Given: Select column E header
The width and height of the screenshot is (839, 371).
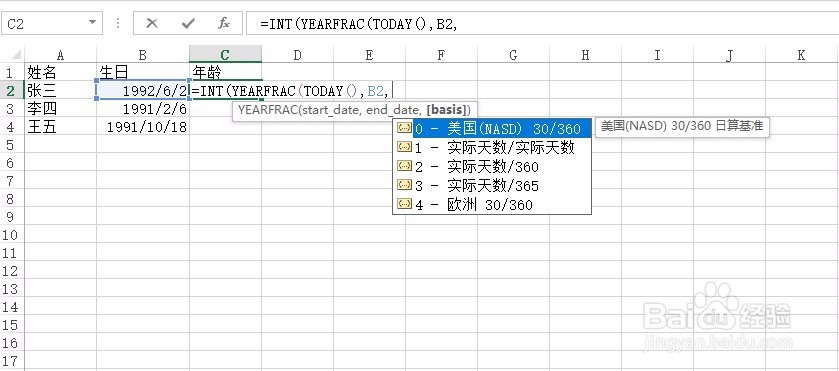Looking at the screenshot, I should tap(369, 55).
